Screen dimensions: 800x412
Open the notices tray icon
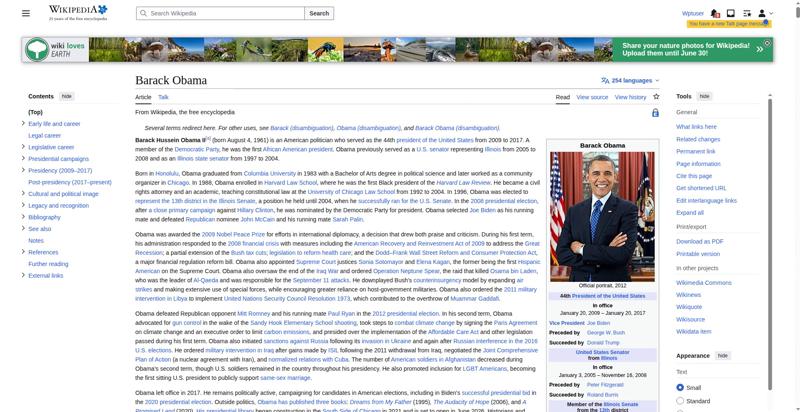coord(731,13)
